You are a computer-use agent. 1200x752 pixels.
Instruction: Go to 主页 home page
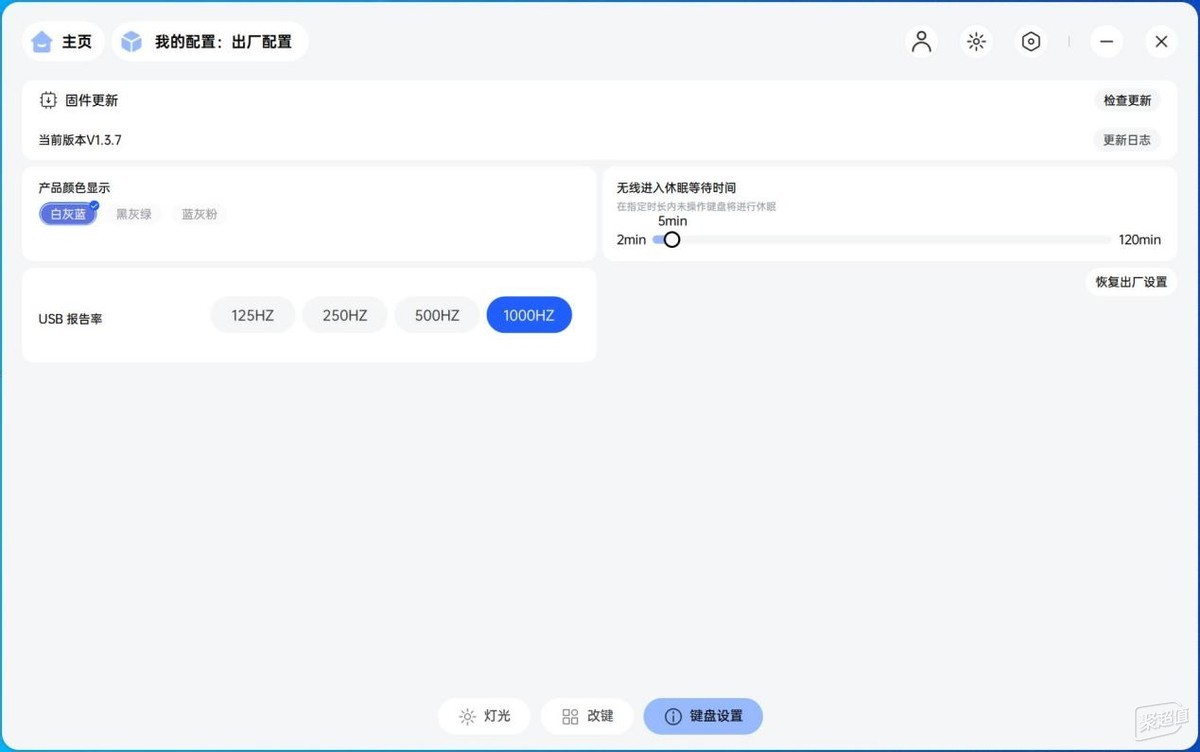64,42
